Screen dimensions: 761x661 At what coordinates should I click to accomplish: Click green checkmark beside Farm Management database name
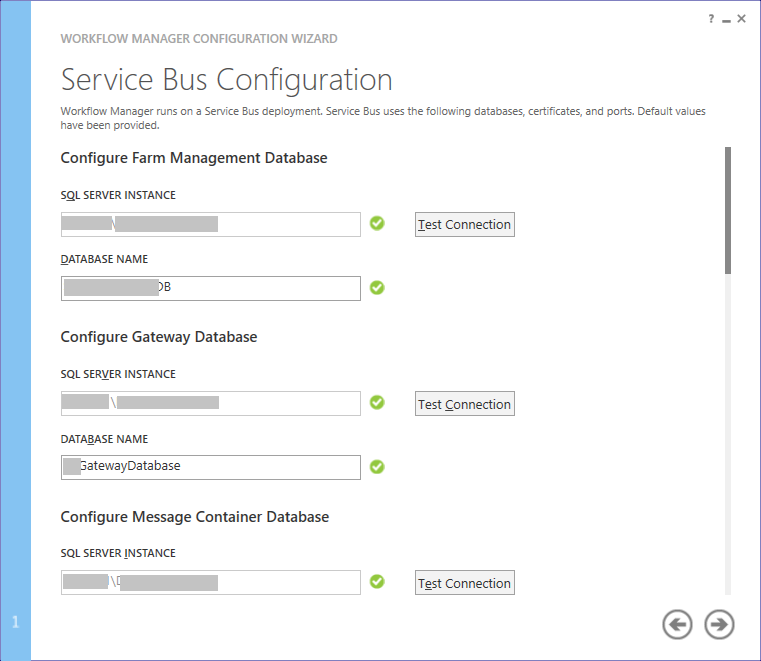(377, 288)
